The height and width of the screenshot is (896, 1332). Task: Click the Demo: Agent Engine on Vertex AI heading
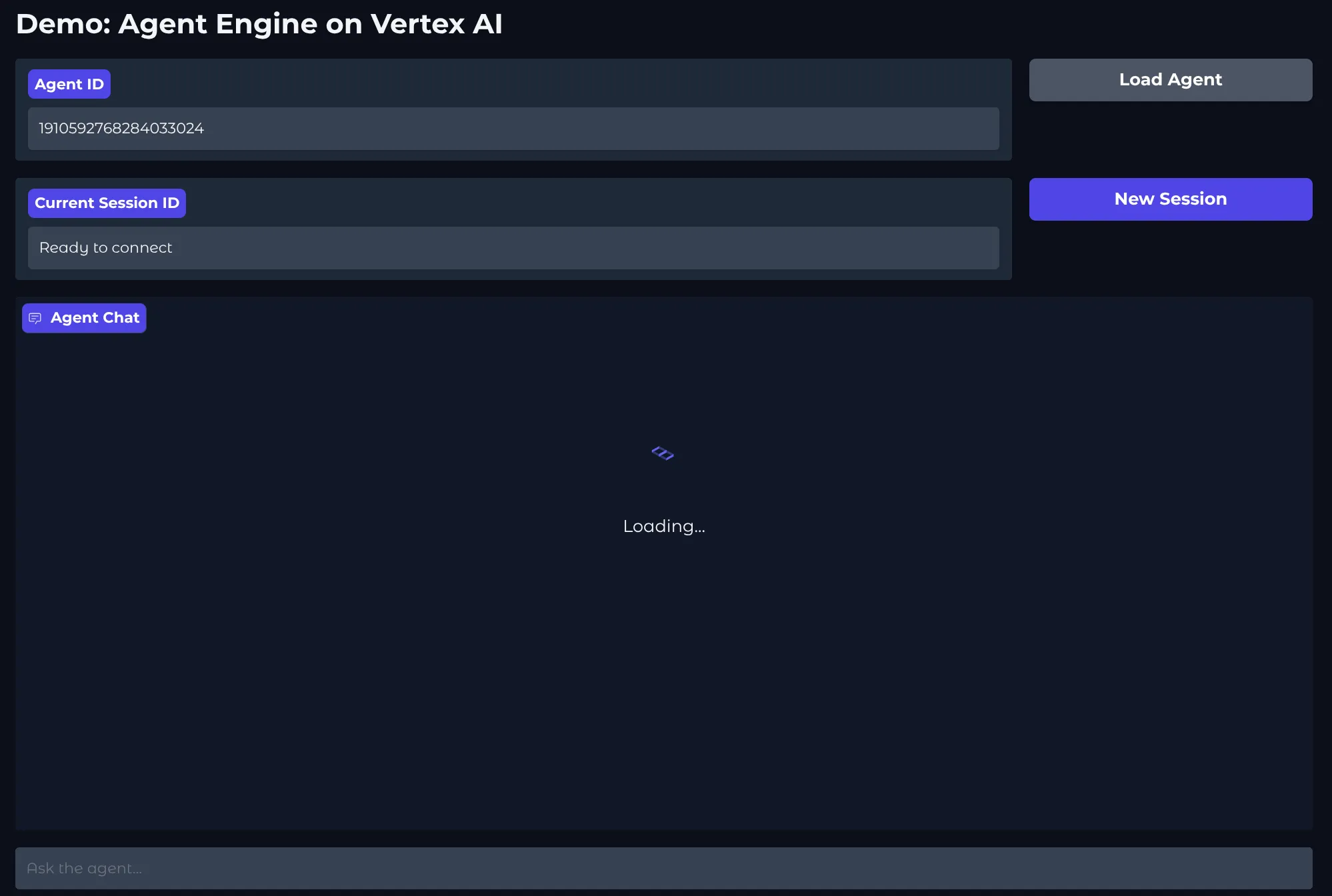pos(259,24)
